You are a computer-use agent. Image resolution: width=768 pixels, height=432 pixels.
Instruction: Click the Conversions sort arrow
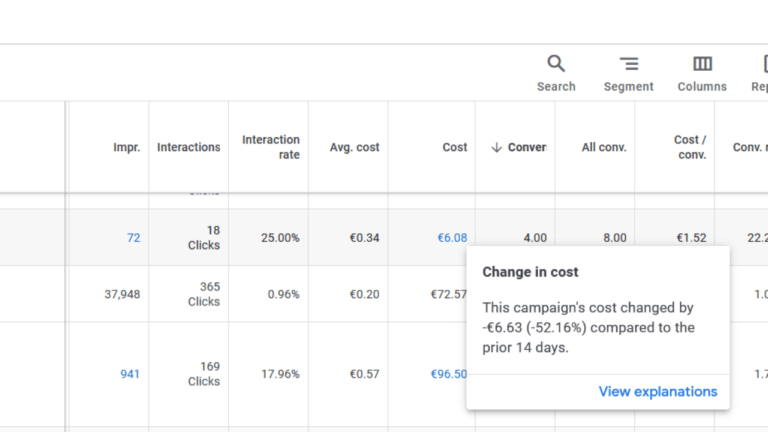coord(497,147)
